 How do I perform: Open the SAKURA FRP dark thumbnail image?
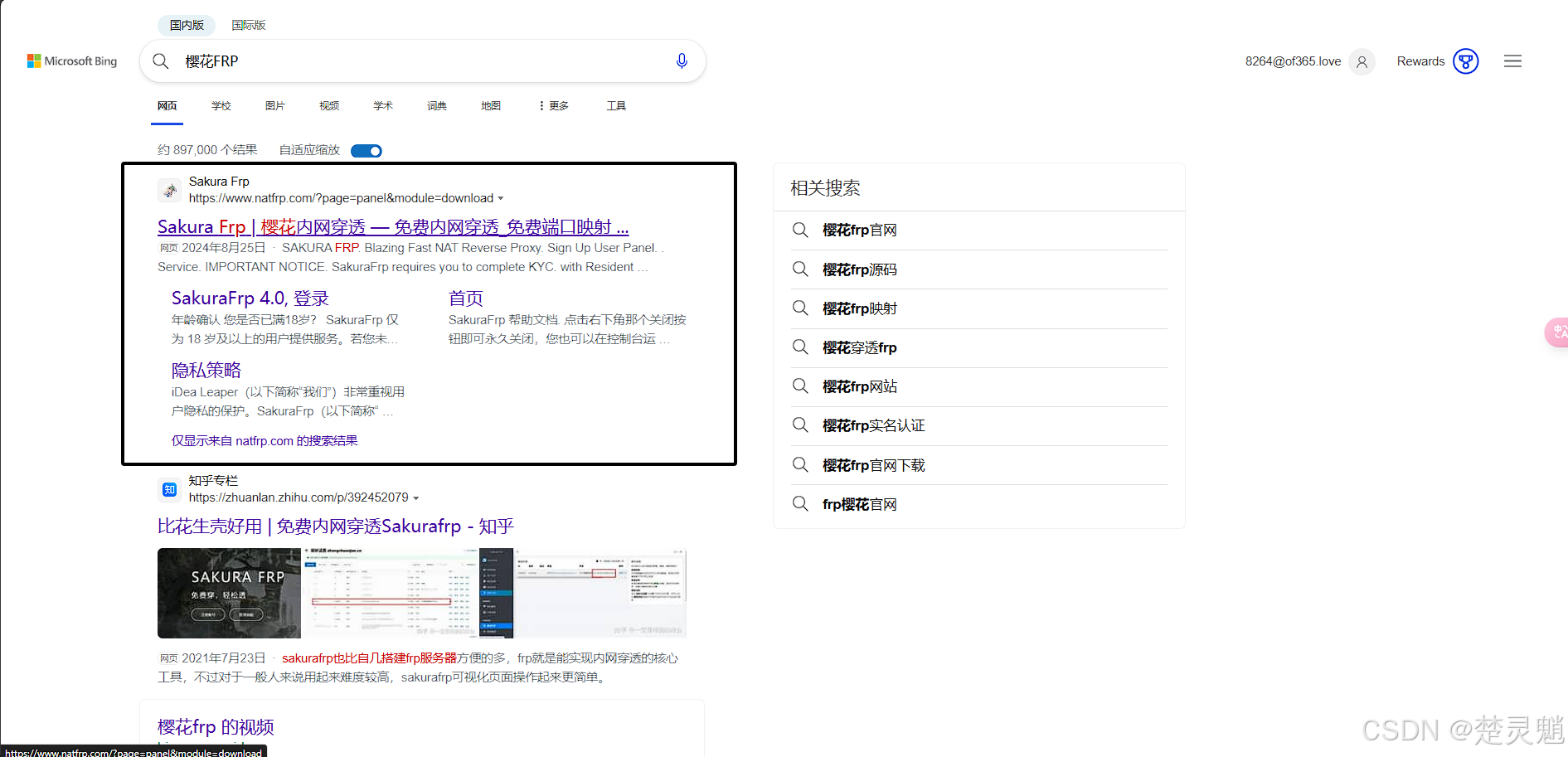(x=229, y=593)
